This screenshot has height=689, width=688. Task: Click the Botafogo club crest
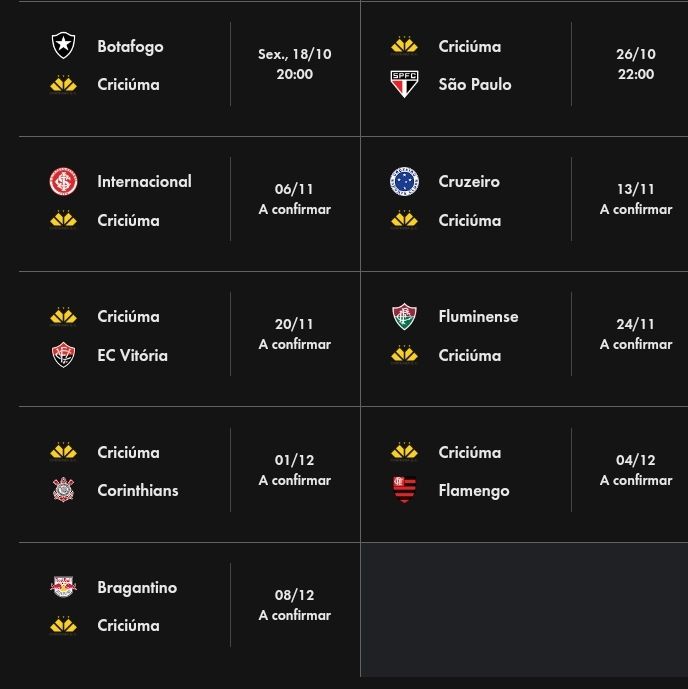pyautogui.click(x=63, y=45)
